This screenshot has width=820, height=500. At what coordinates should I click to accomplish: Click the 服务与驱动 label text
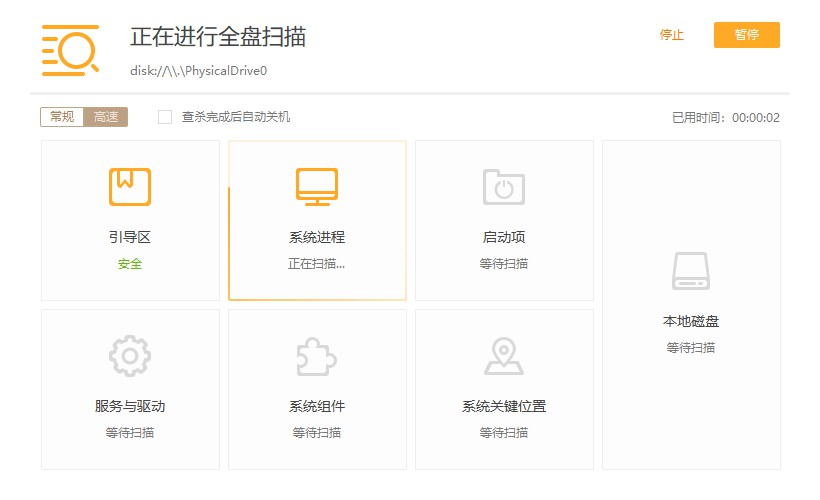[x=130, y=406]
